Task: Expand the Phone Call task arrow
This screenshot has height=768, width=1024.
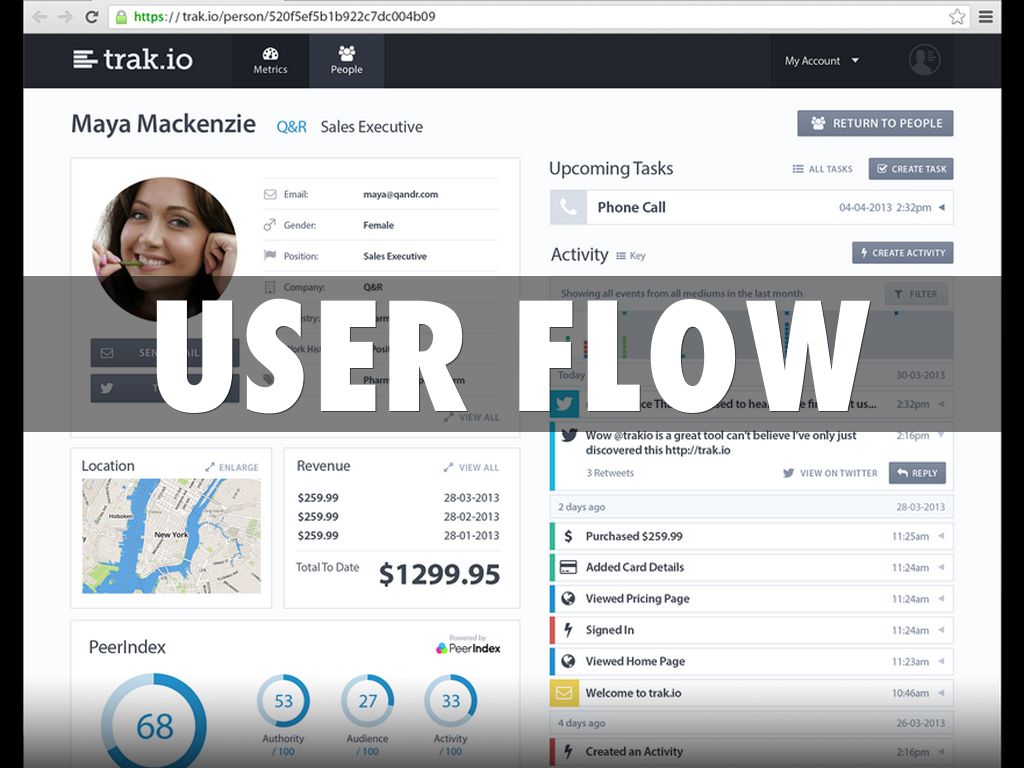Action: [x=941, y=208]
